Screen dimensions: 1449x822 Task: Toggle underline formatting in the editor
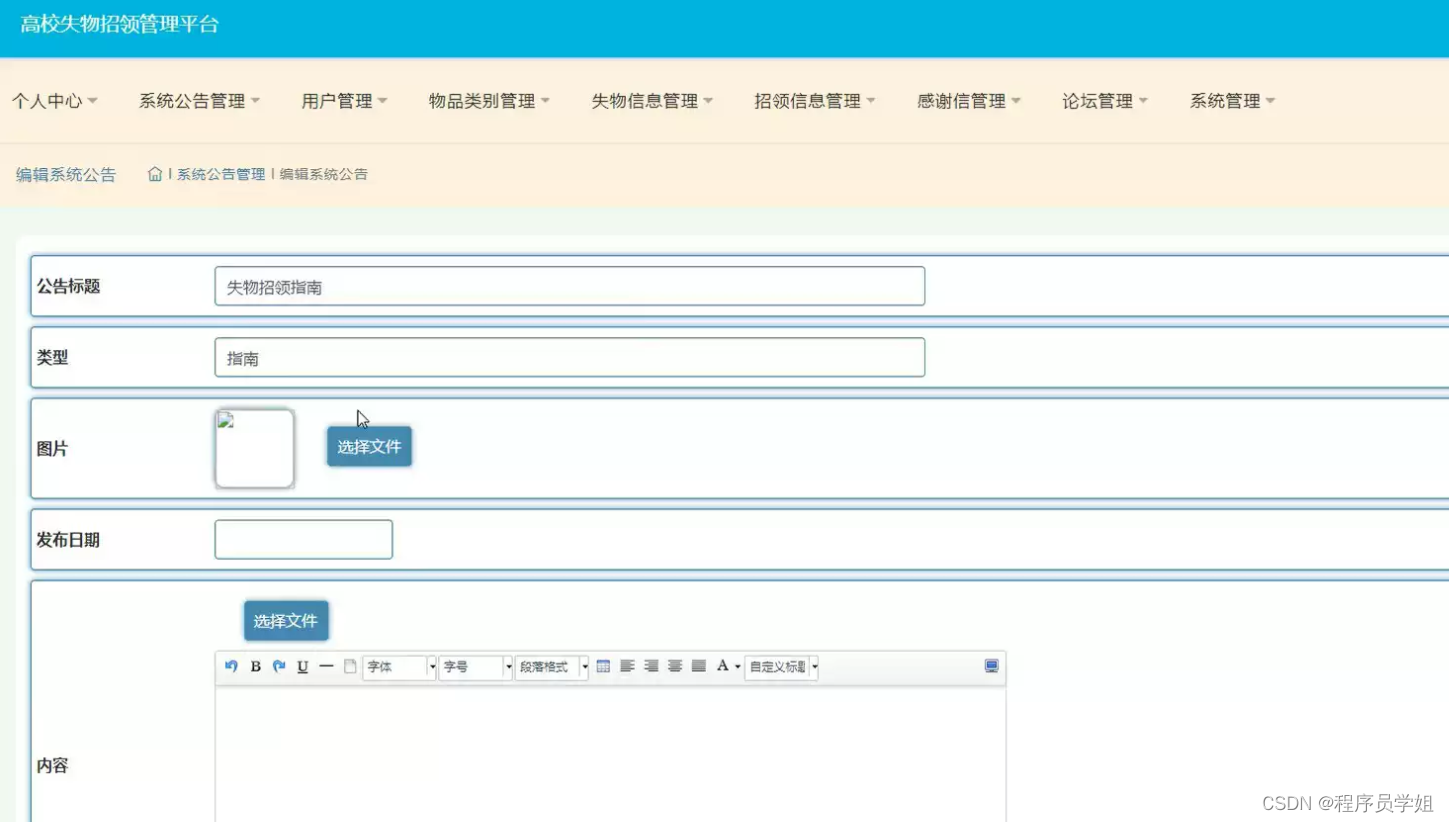coord(302,666)
